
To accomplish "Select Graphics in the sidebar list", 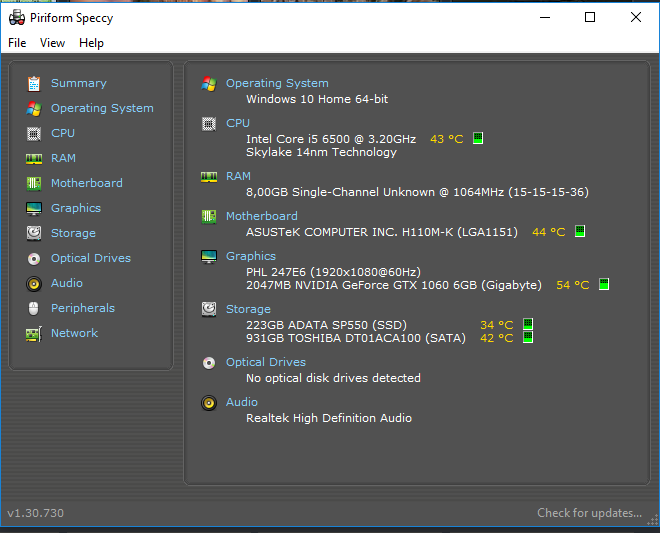I will tap(76, 208).
